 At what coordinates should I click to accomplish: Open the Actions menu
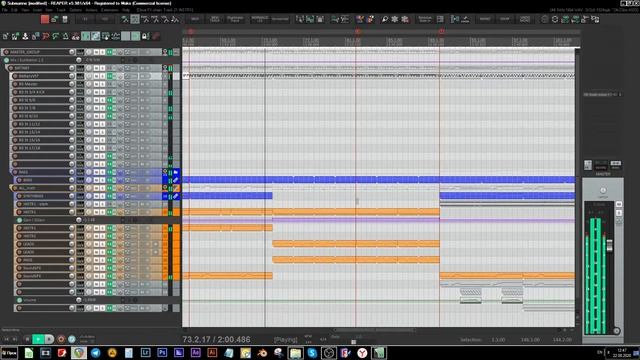pos(91,10)
